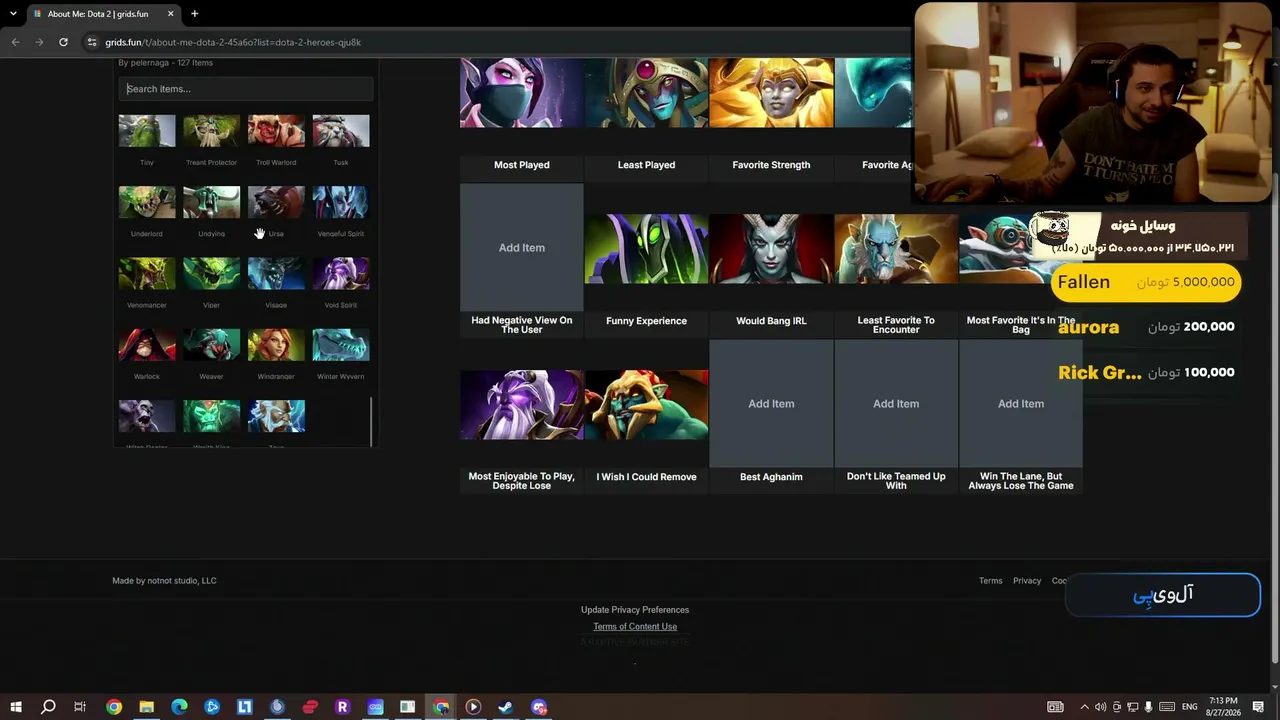This screenshot has width=1280, height=720.
Task: Open File Explorer from taskbar
Action: tap(146, 707)
